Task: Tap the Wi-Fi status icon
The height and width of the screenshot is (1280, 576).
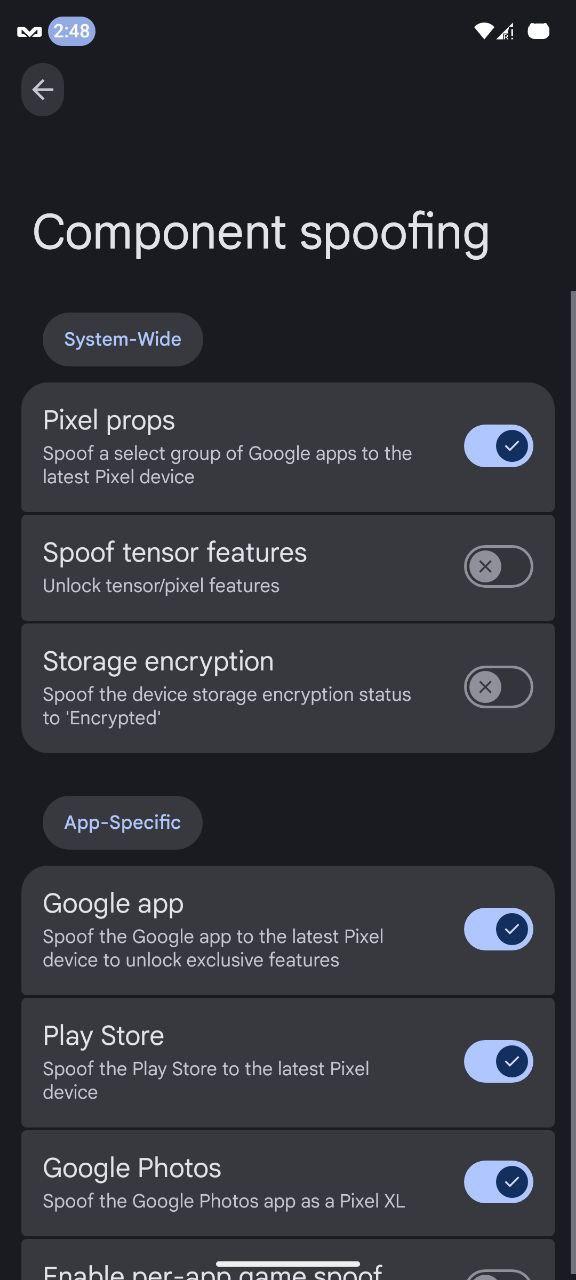Action: pos(484,32)
